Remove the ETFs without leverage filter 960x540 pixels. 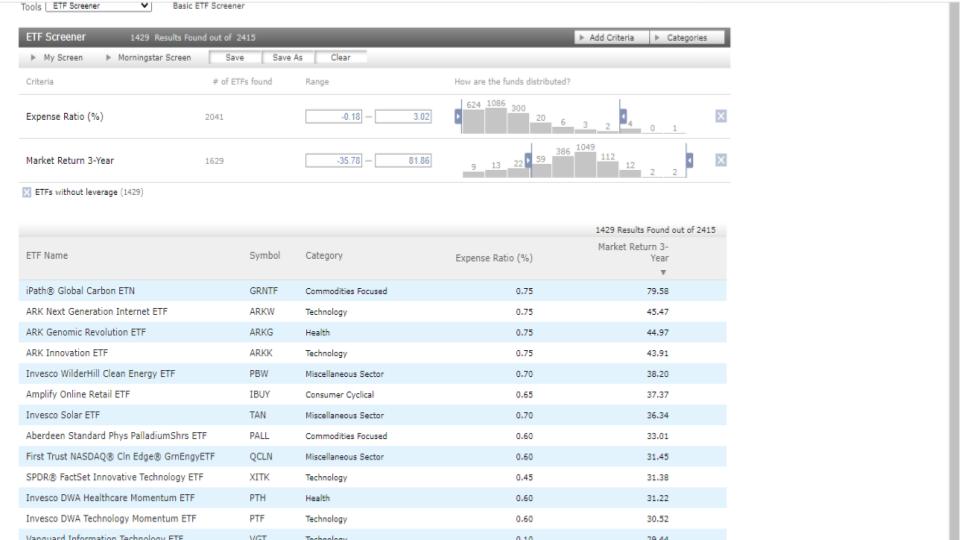(x=26, y=192)
